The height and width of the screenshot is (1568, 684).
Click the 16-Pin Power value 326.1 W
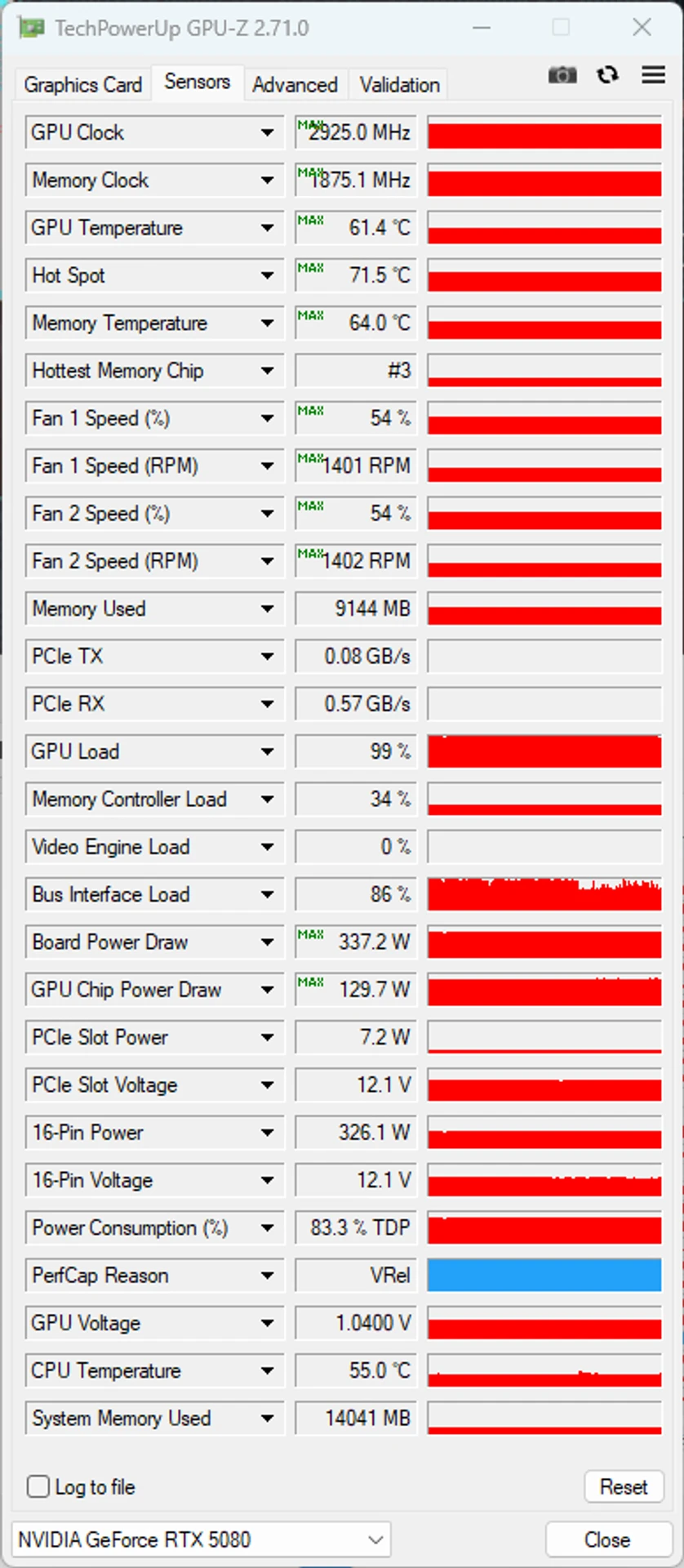coord(356,1133)
